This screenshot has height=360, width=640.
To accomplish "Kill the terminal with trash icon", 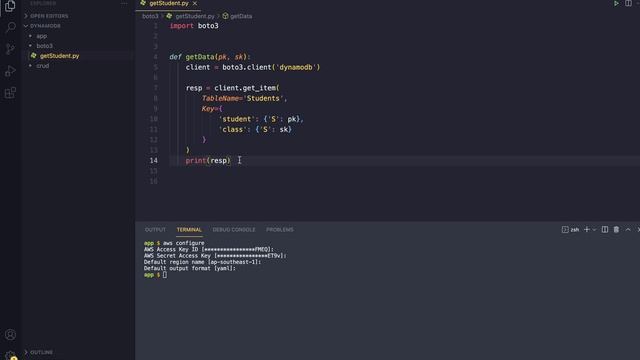I will click(x=616, y=229).
